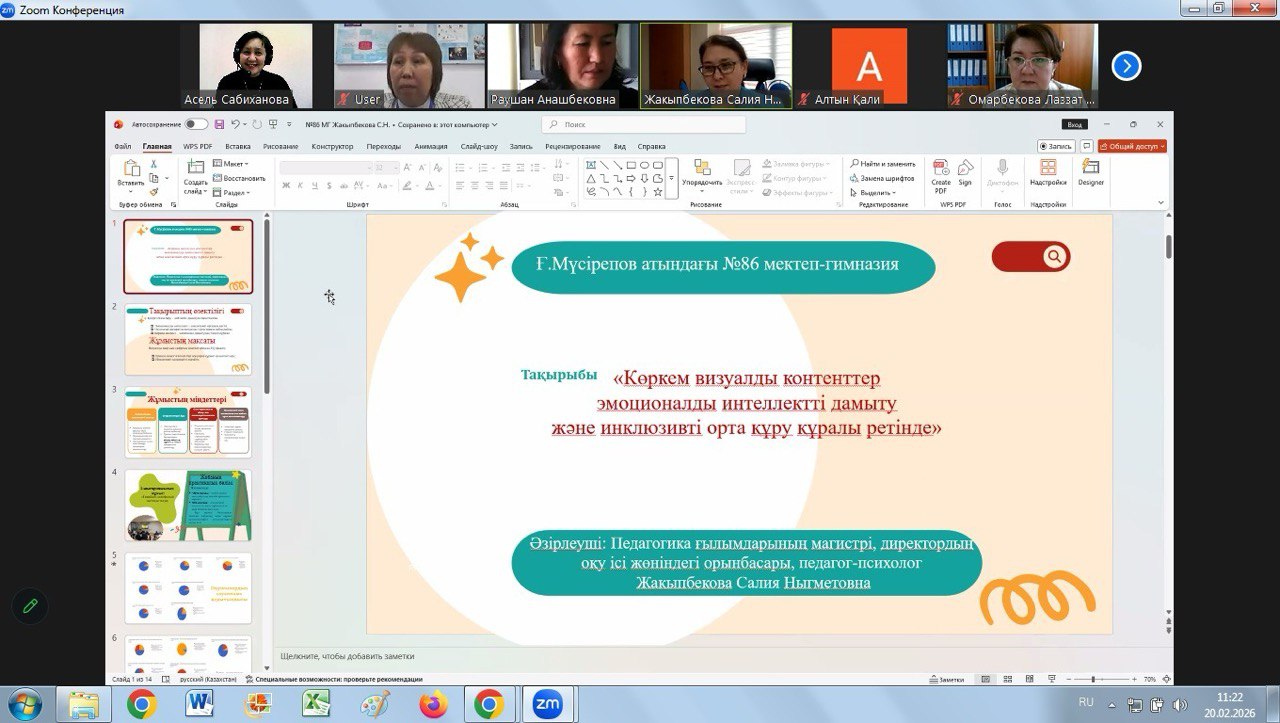
Task: Click the Zoom annotation pencil icon
Action: pos(30,606)
